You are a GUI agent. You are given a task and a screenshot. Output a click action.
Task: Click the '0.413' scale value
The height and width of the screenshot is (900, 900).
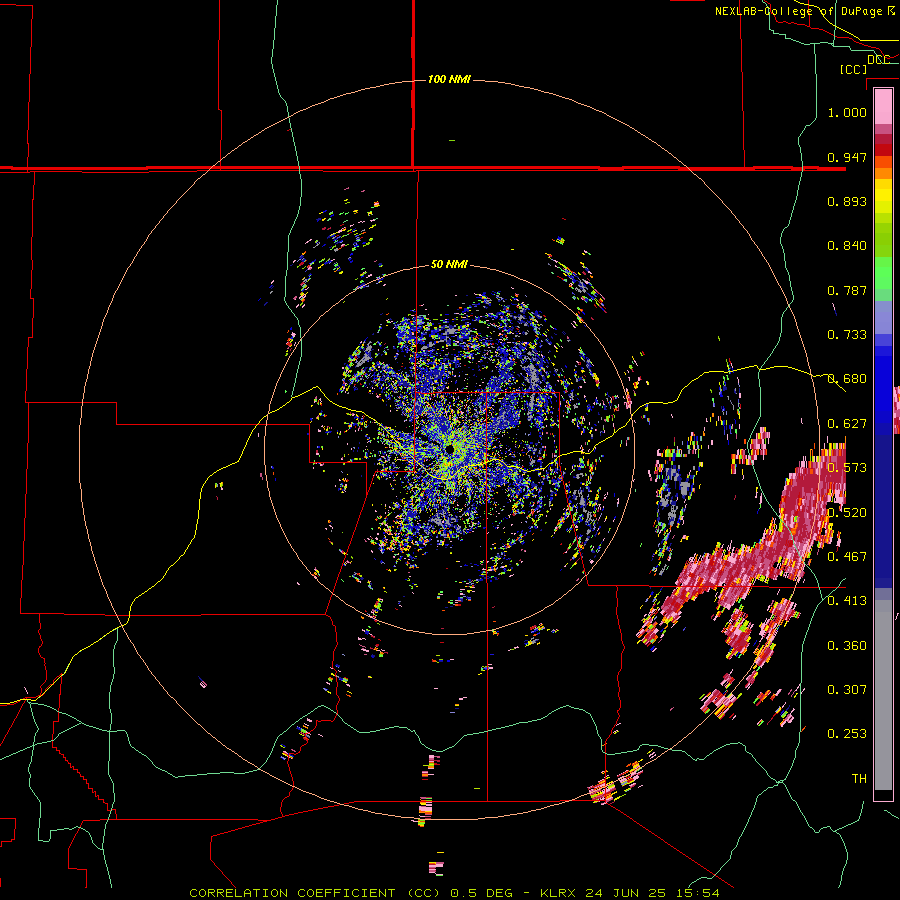[x=847, y=601]
